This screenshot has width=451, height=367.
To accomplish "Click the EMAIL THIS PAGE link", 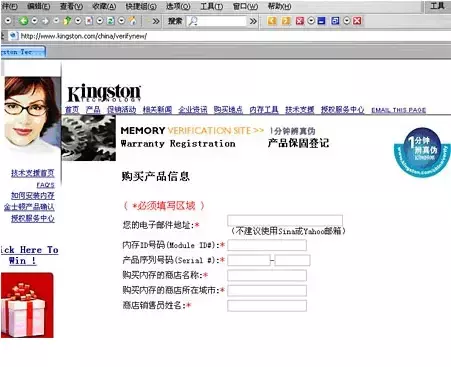I will pyautogui.click(x=399, y=110).
